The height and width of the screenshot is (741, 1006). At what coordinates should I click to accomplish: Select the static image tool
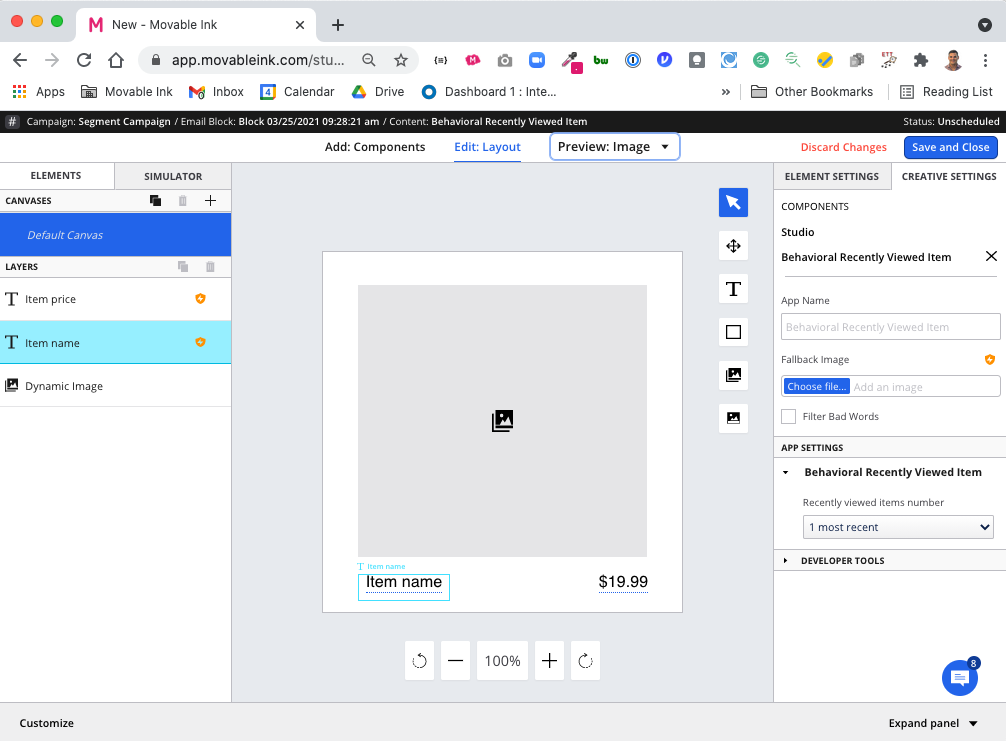point(733,418)
